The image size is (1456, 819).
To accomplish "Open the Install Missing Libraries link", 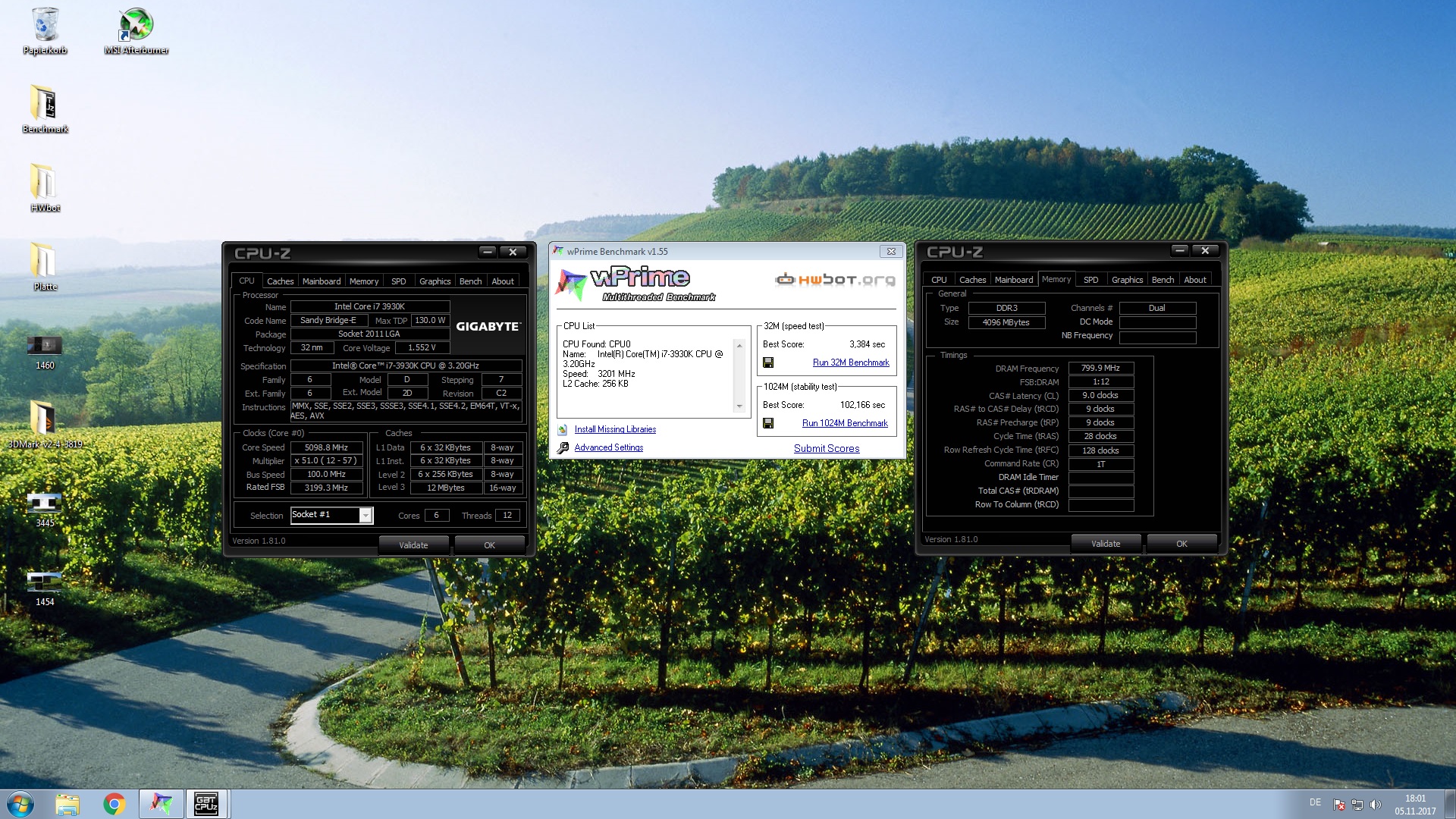I will 615,429.
